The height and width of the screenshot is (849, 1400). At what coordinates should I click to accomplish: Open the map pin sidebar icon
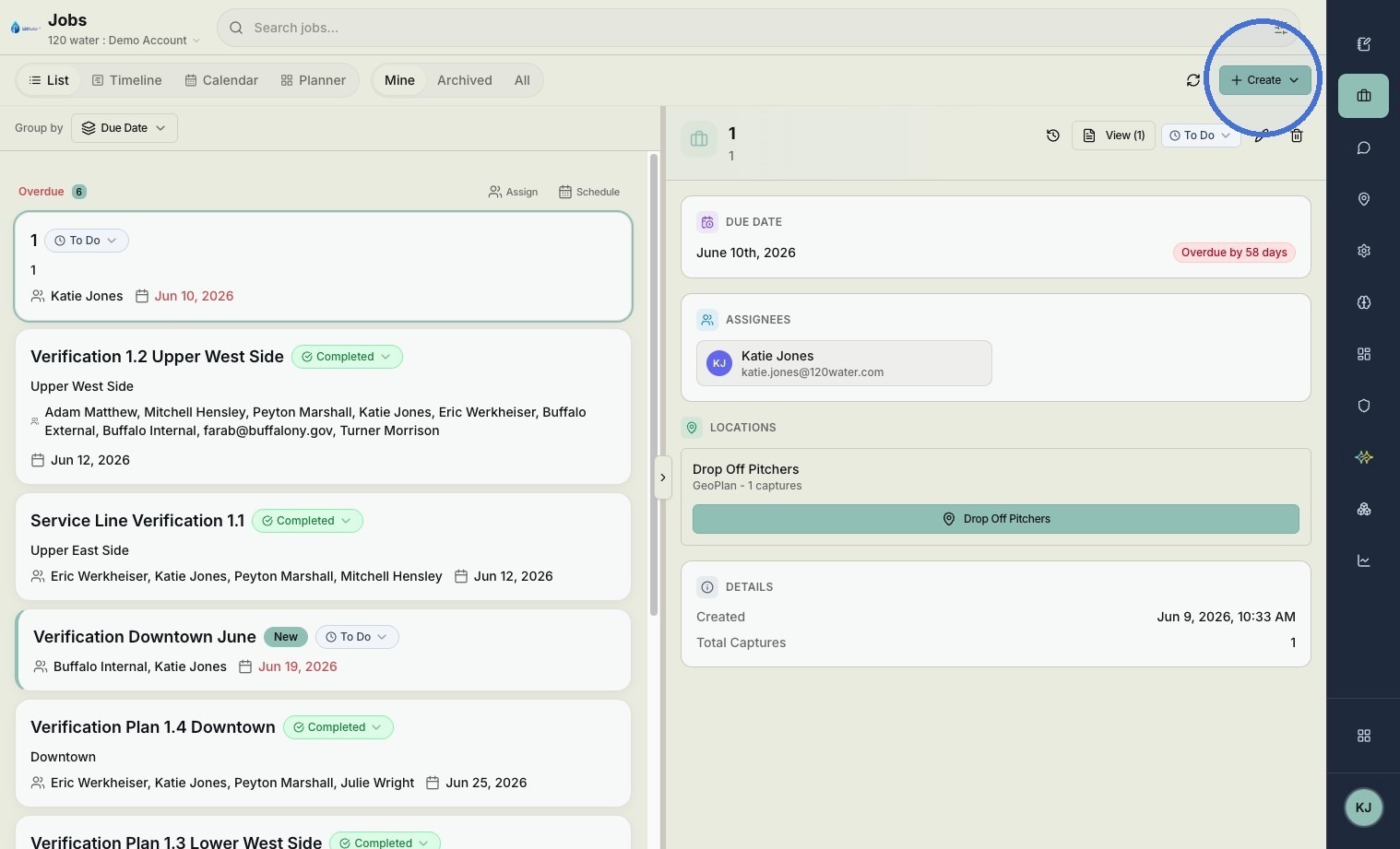click(x=1363, y=199)
